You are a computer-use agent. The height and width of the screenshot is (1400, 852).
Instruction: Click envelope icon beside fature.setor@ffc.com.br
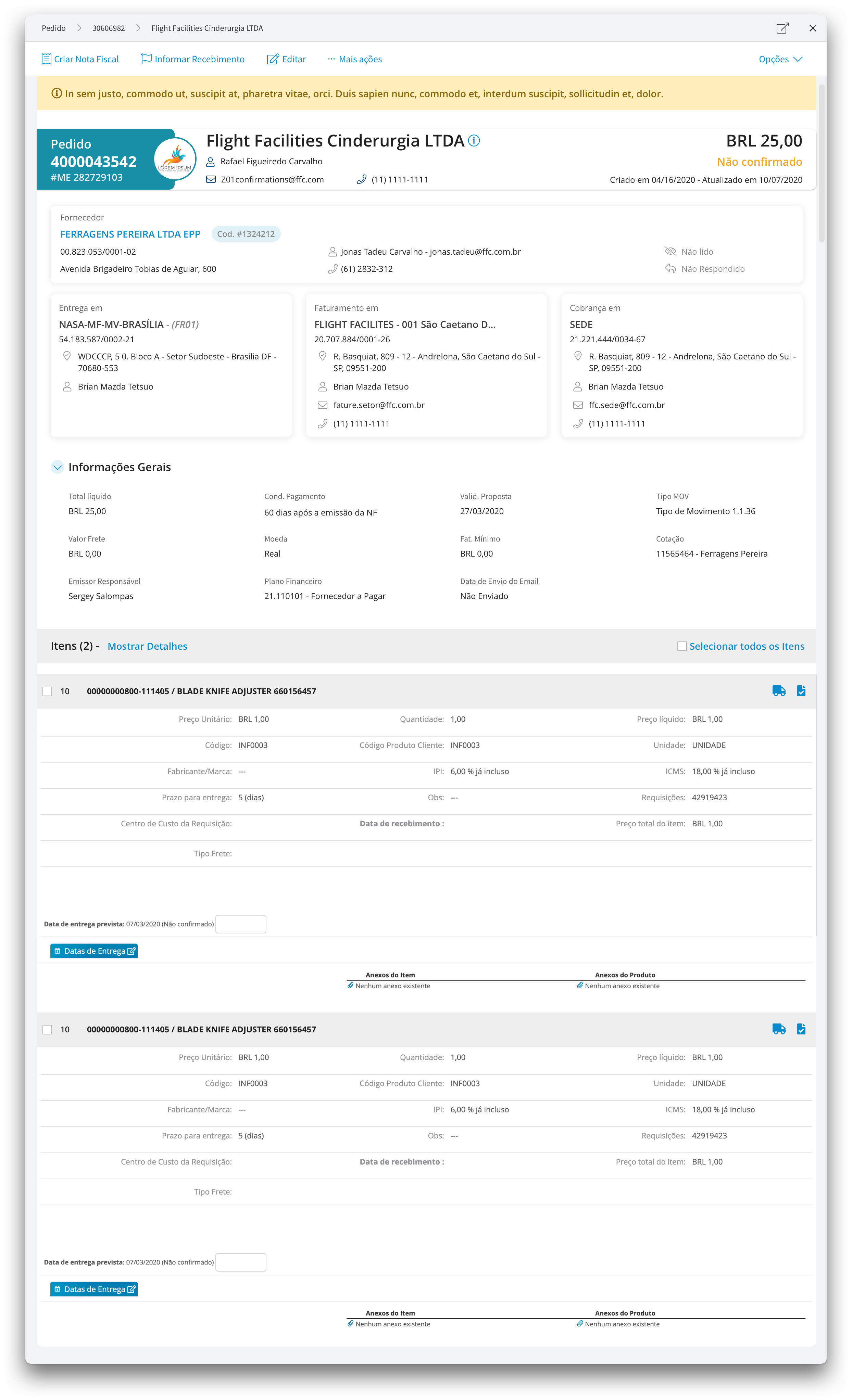click(322, 405)
